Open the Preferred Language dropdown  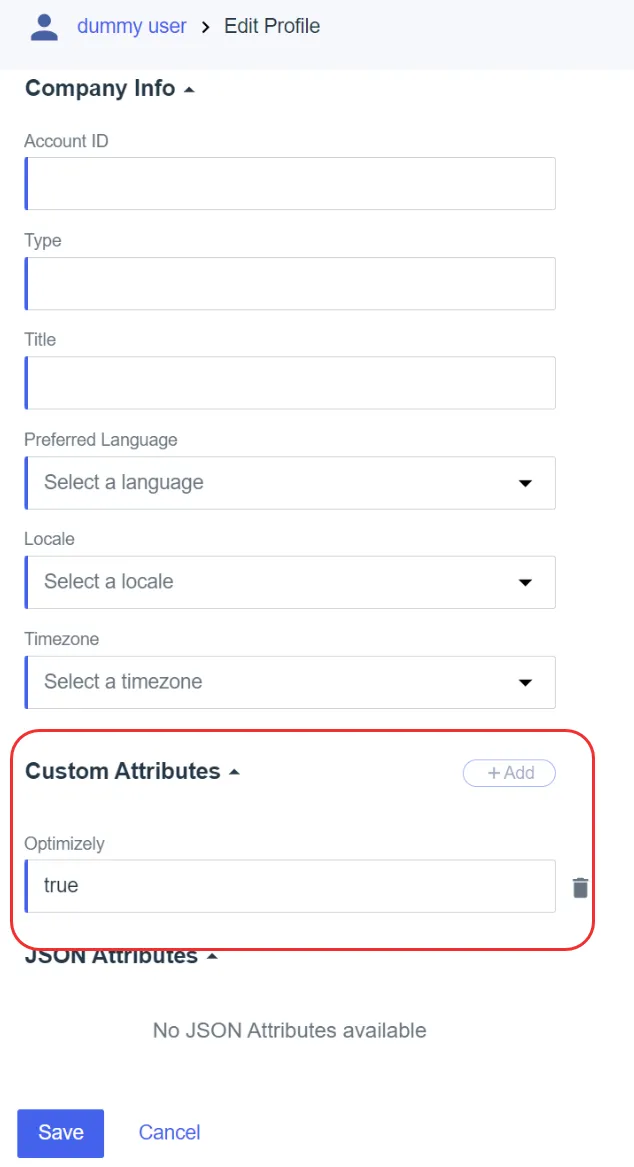click(290, 483)
